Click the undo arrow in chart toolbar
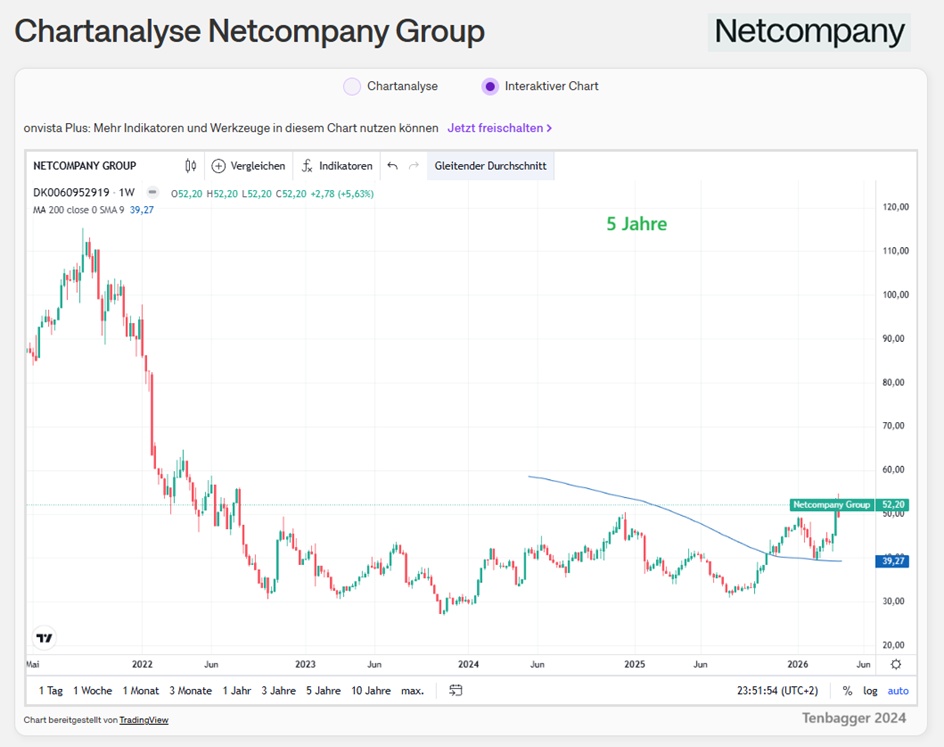This screenshot has height=747, width=944. (x=392, y=166)
